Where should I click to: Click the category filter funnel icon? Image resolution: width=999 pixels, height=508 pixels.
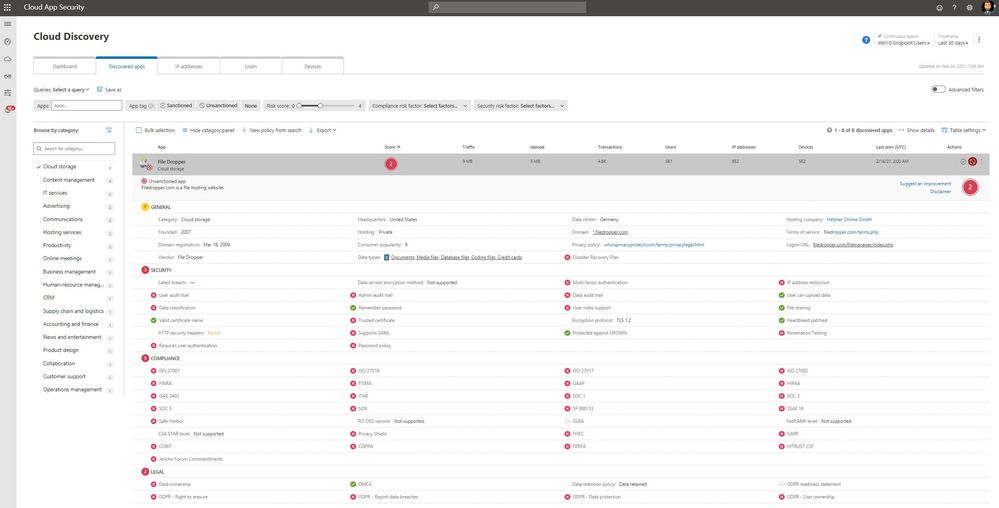109,130
